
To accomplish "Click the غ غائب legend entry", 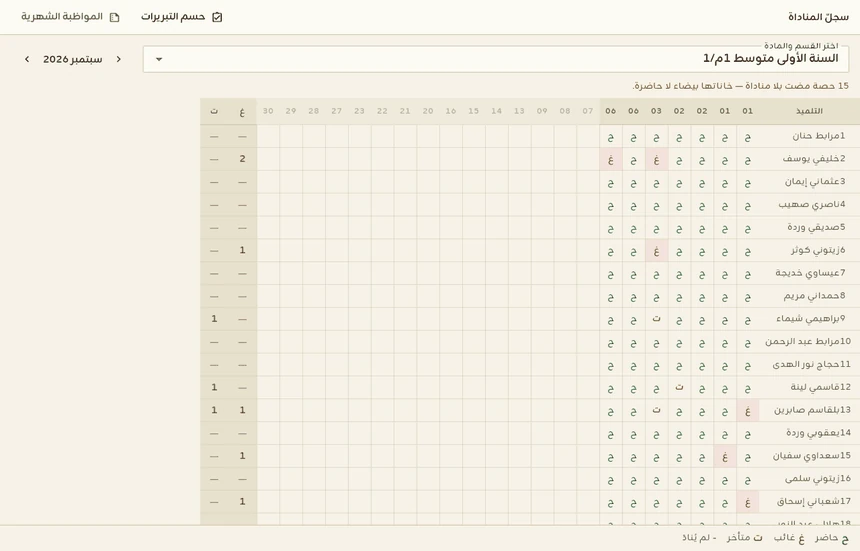I will (x=789, y=538).
